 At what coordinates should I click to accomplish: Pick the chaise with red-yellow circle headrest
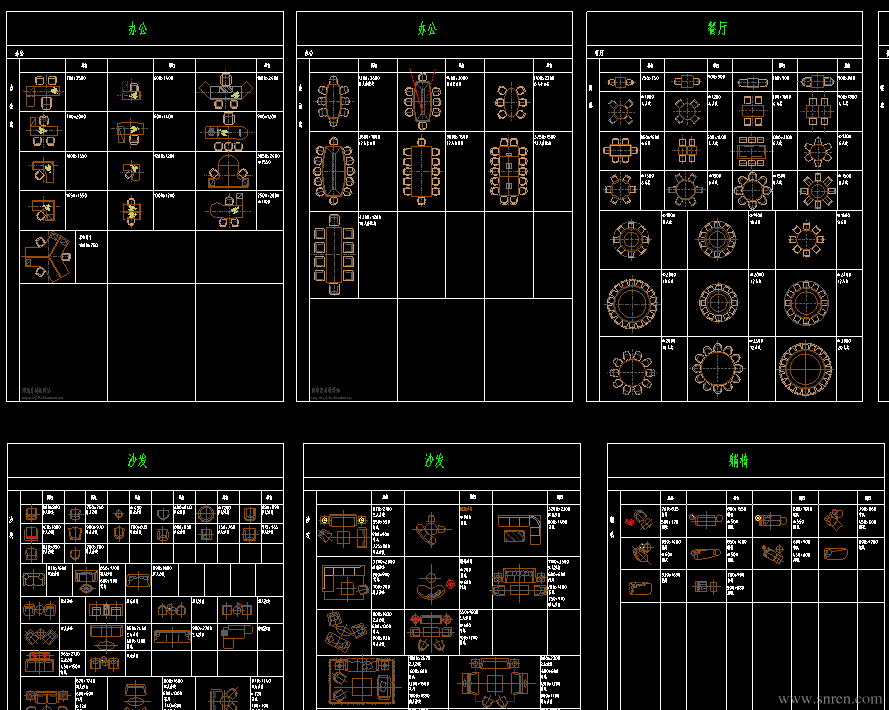pyautogui.click(x=771, y=519)
